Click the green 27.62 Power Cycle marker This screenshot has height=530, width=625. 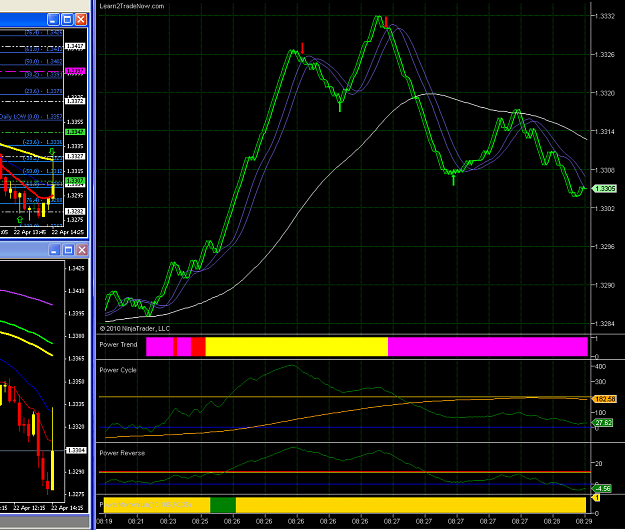tap(603, 422)
